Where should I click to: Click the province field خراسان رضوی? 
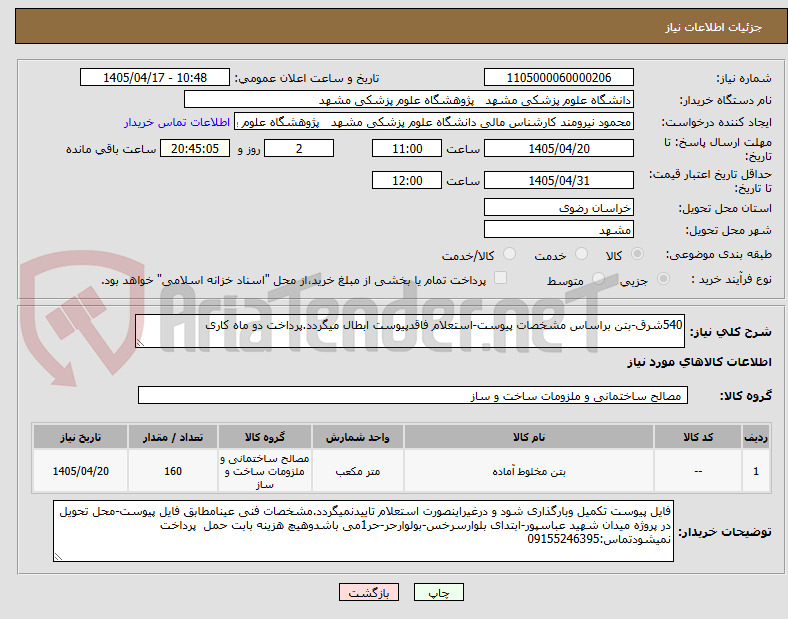(x=559, y=208)
